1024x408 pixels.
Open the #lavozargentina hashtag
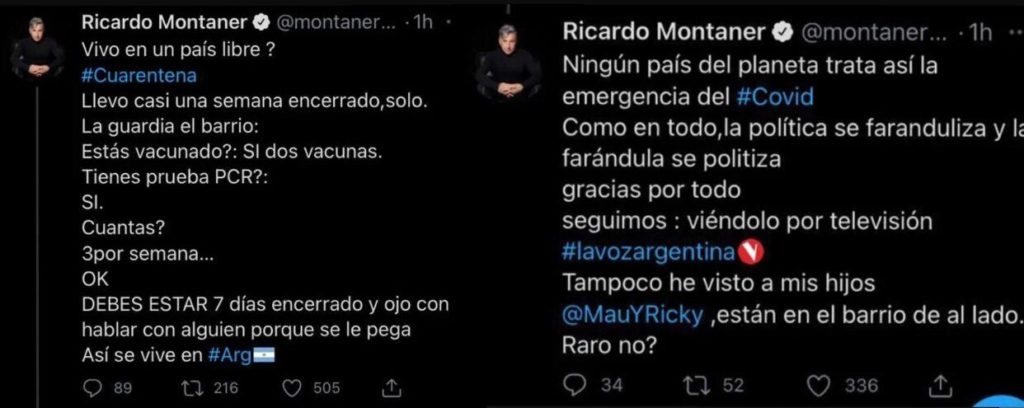651,248
